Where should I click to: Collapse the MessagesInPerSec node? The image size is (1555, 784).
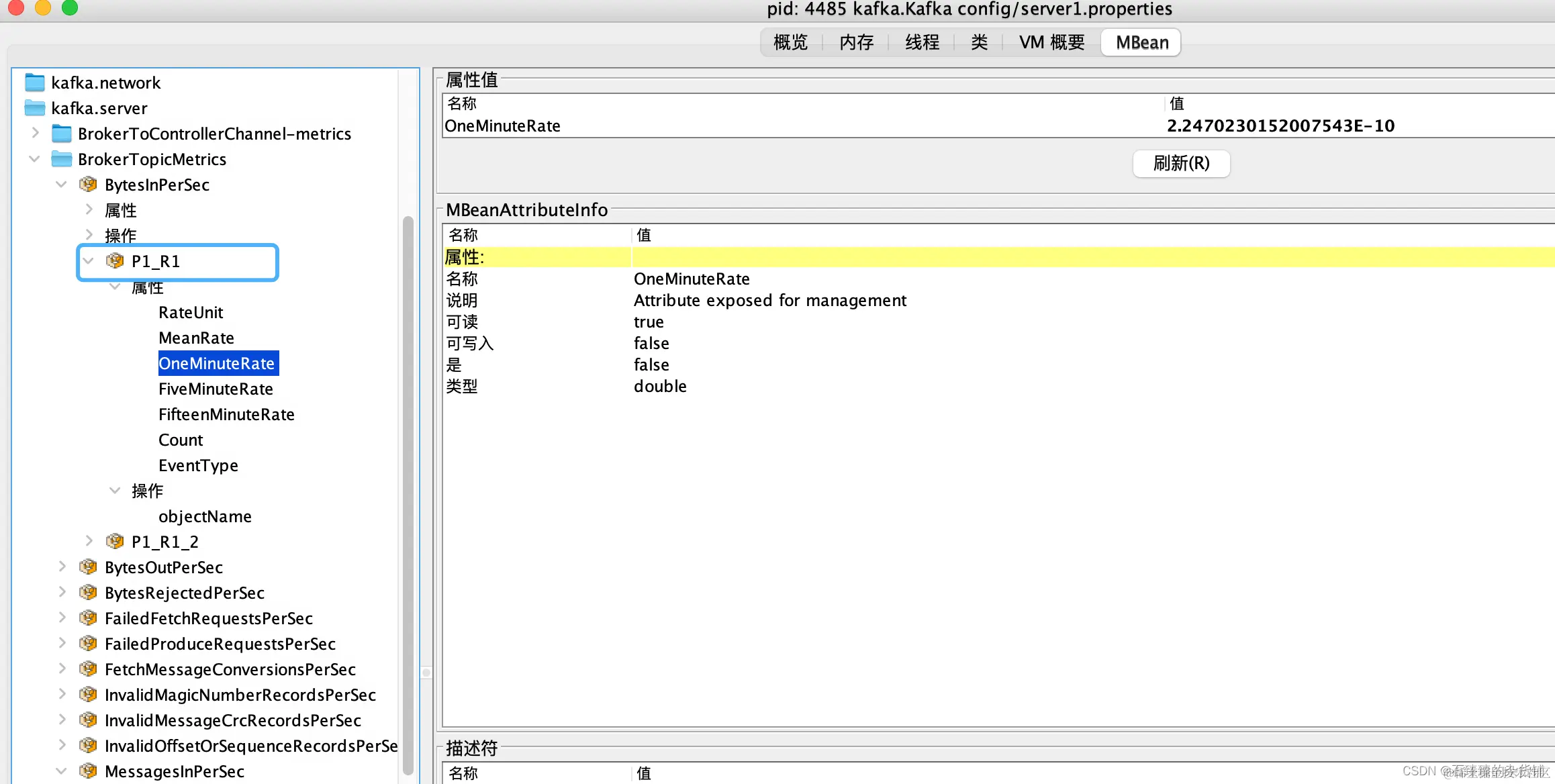point(62,771)
